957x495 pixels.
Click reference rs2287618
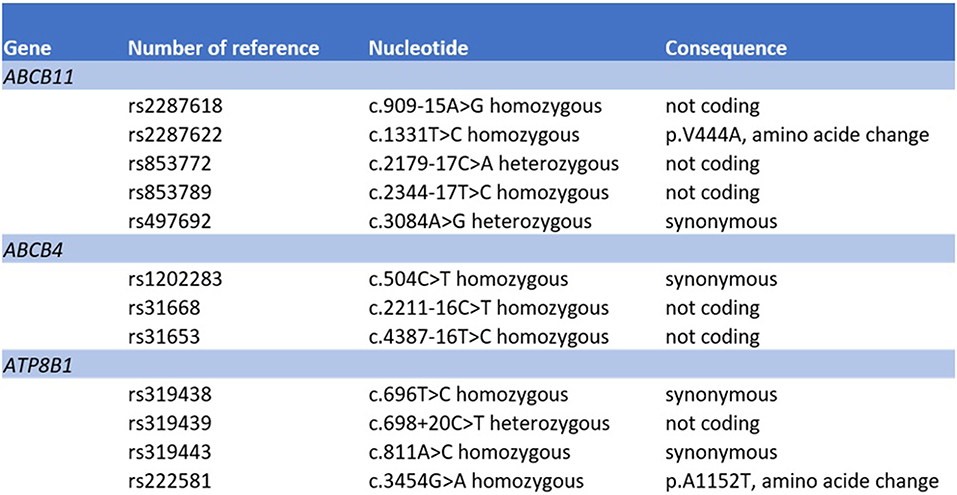[x=173, y=106]
